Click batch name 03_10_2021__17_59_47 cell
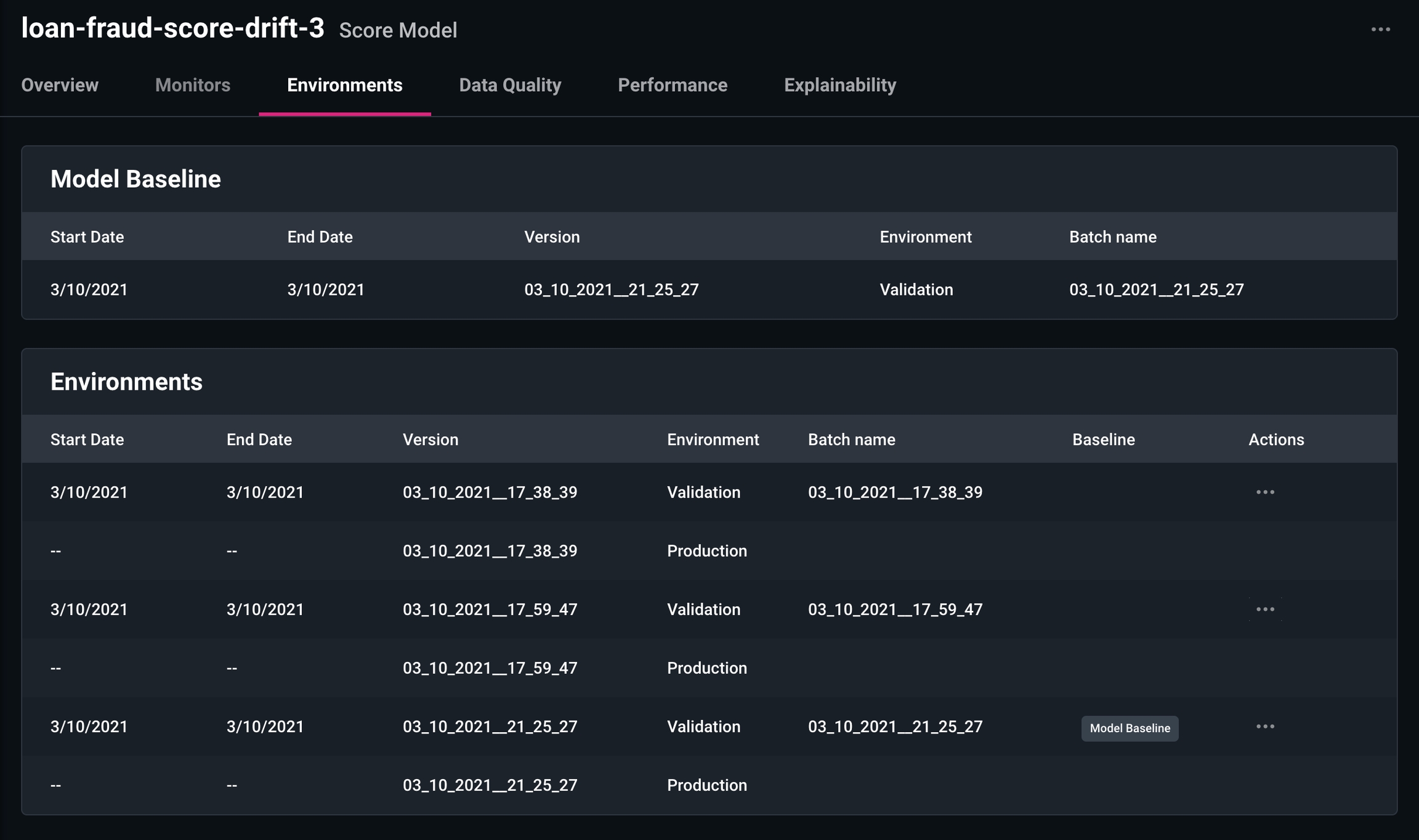Screen dimensions: 1419x840 pos(895,609)
